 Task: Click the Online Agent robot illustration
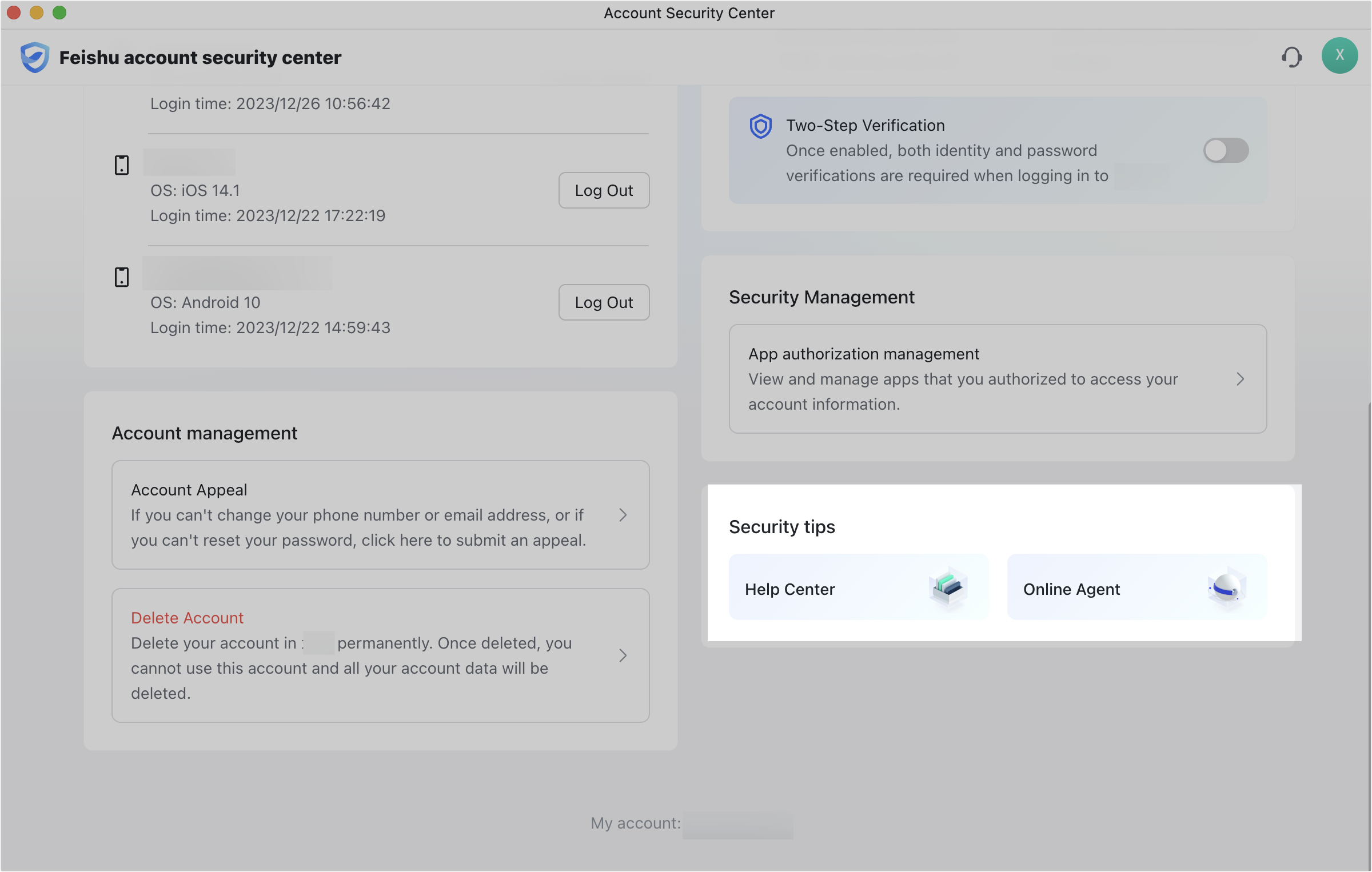pos(1227,588)
